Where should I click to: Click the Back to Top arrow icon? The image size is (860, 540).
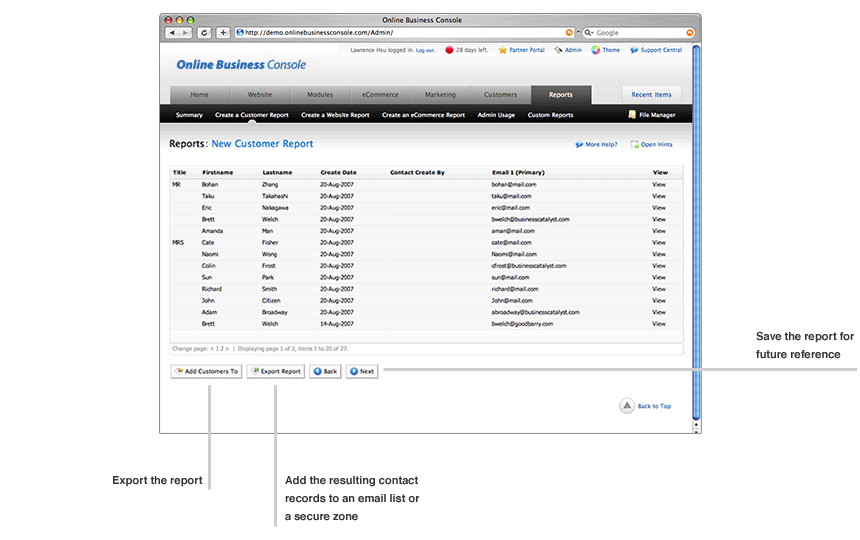coord(626,406)
